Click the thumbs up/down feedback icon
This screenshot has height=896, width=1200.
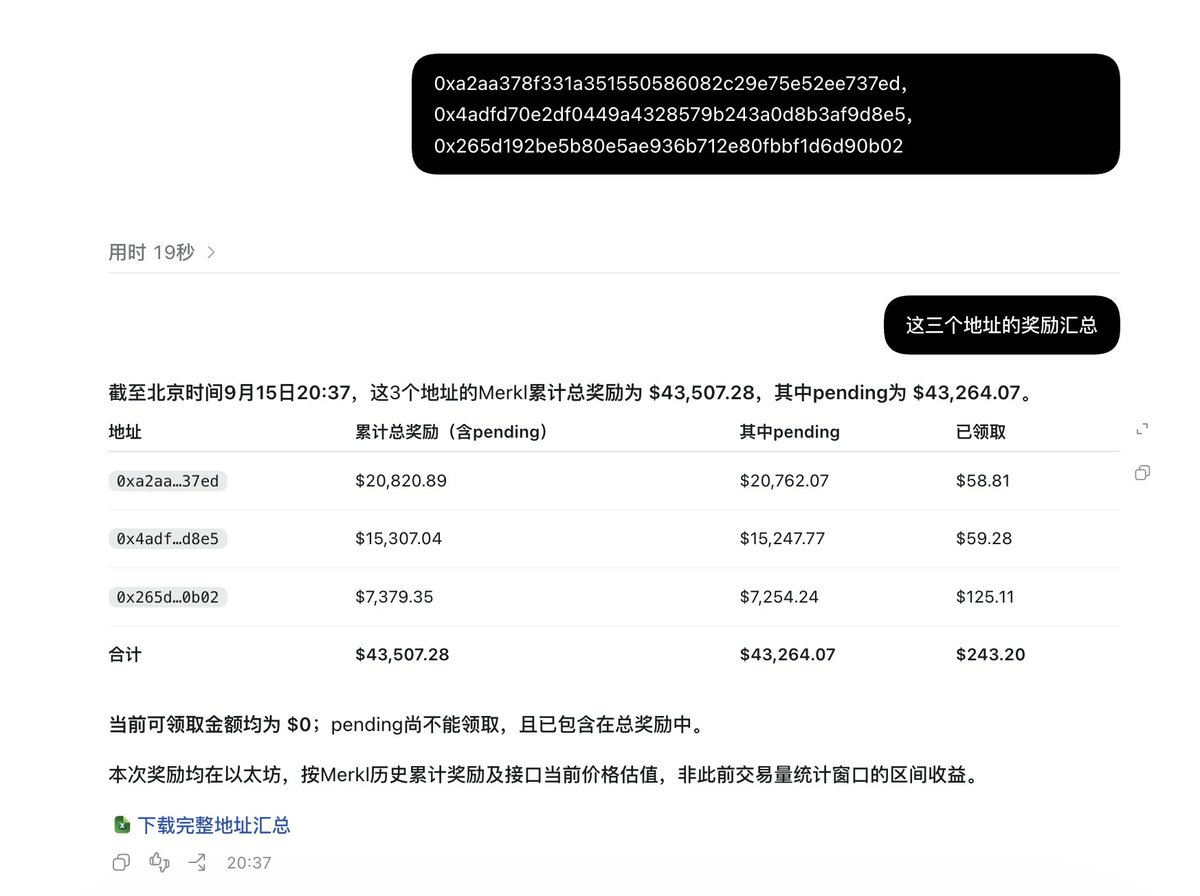click(159, 862)
